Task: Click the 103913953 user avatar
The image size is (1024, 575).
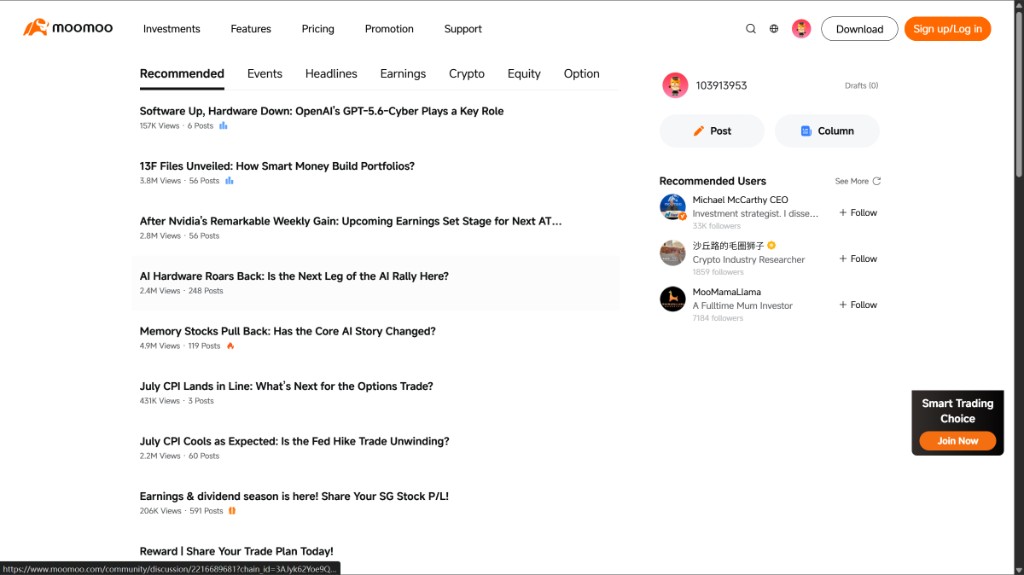Action: [x=675, y=86]
